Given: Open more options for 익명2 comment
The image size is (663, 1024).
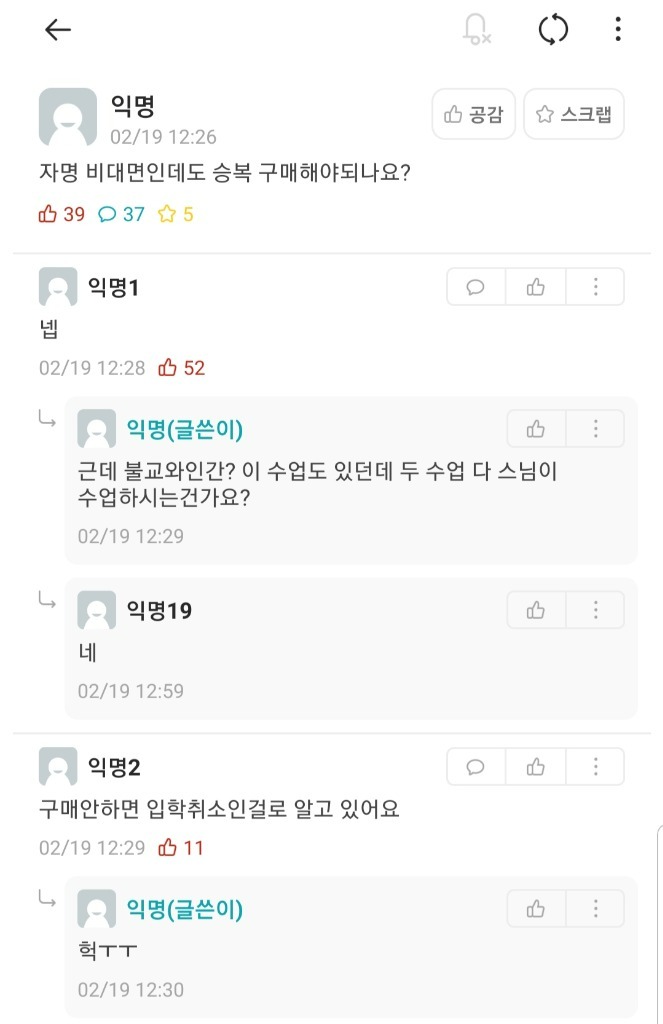Looking at the screenshot, I should [595, 767].
